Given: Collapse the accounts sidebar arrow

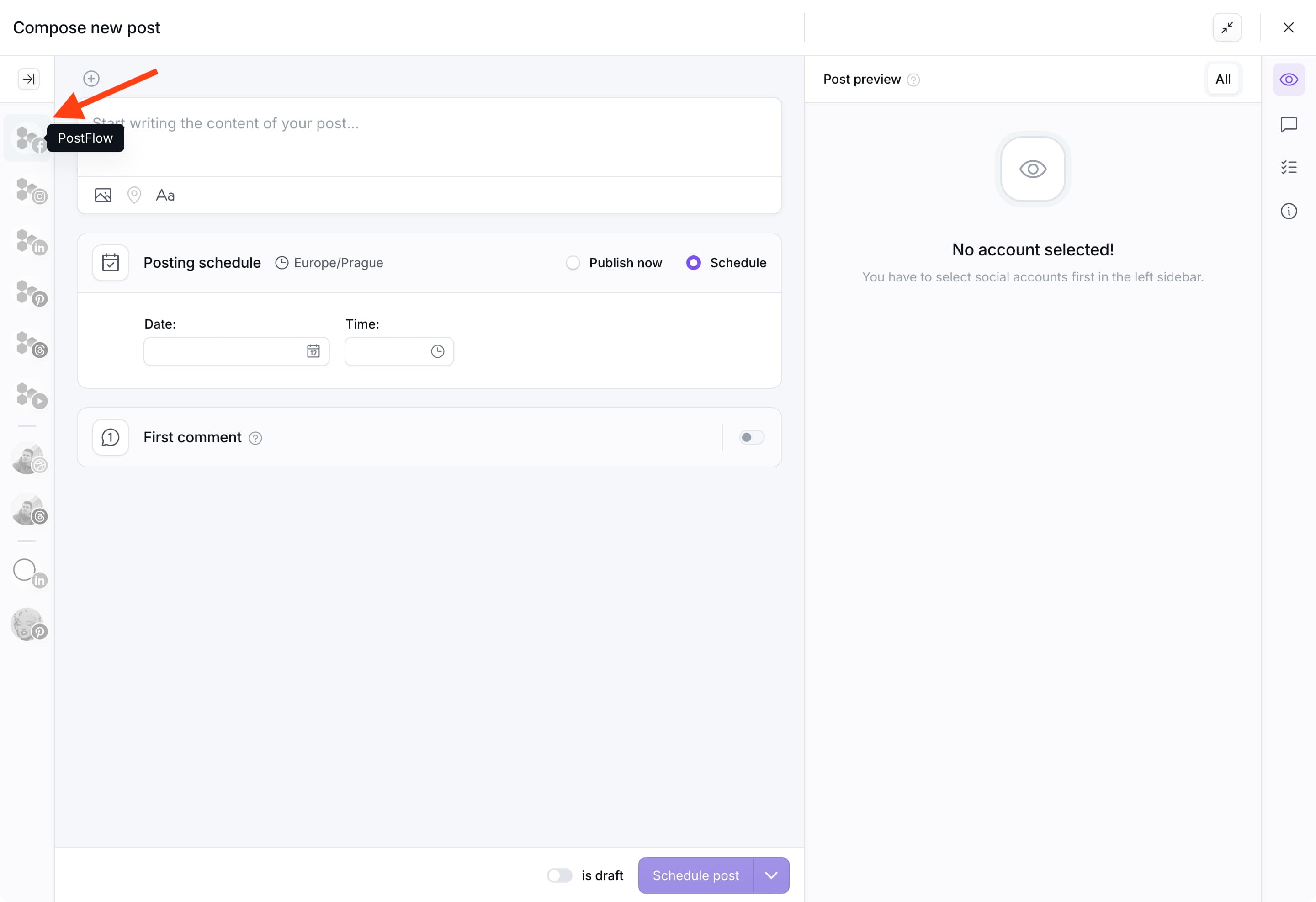Looking at the screenshot, I should 29,79.
